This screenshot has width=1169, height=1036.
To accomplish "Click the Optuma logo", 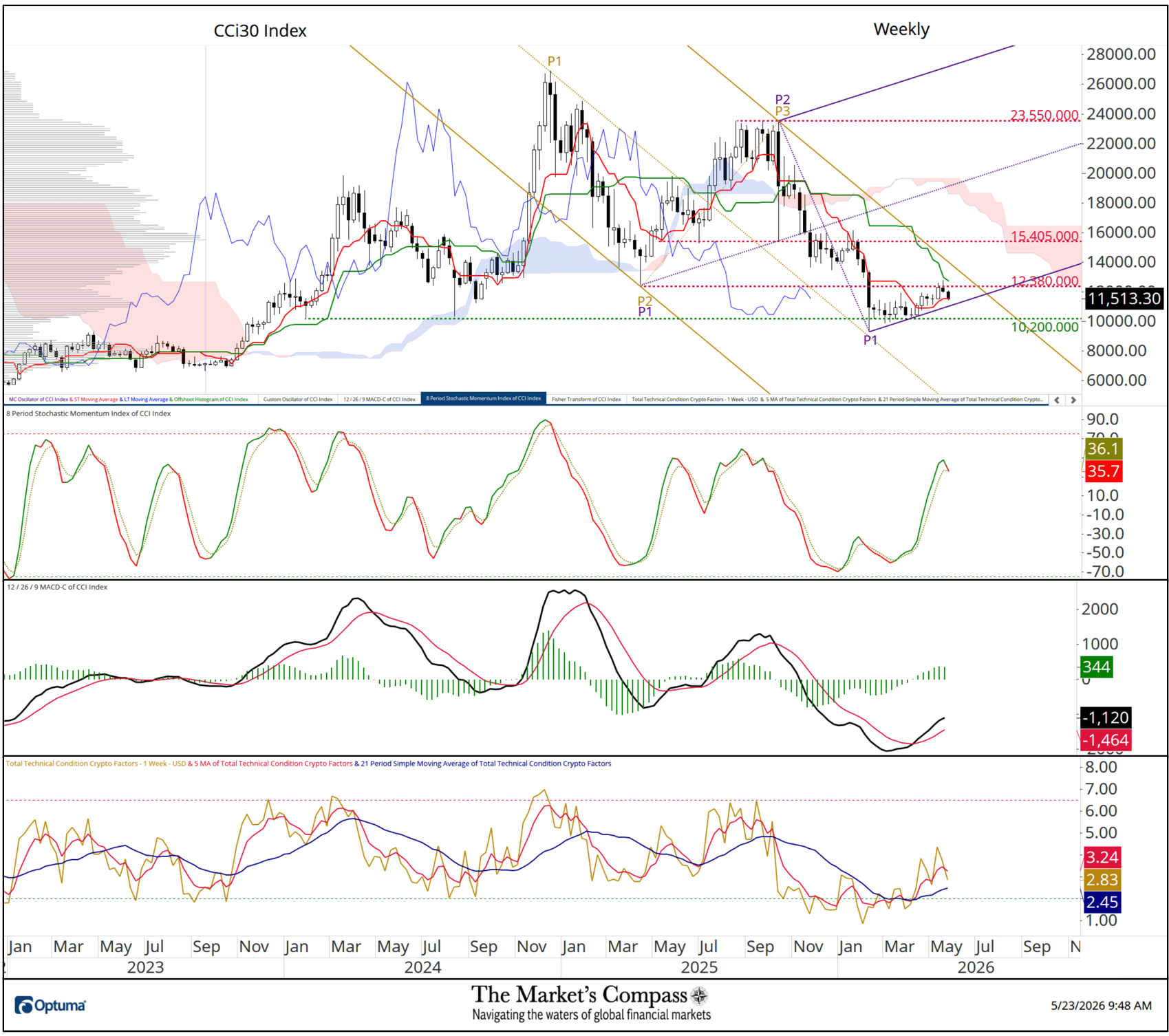I will pyautogui.click(x=50, y=1005).
